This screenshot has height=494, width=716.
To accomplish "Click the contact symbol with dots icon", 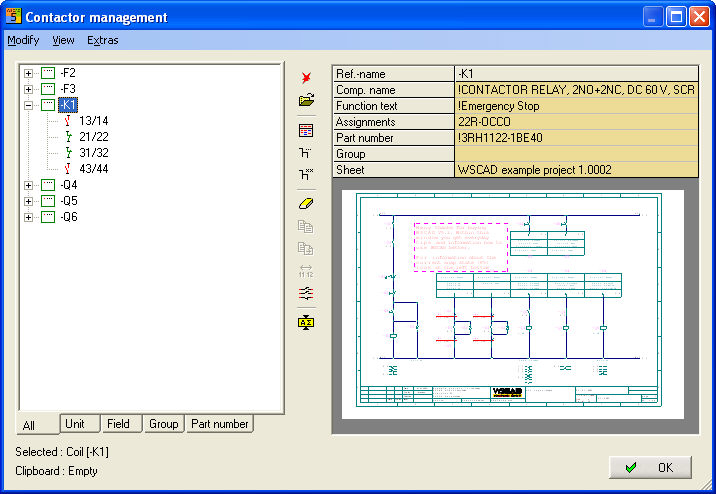I will tap(305, 152).
